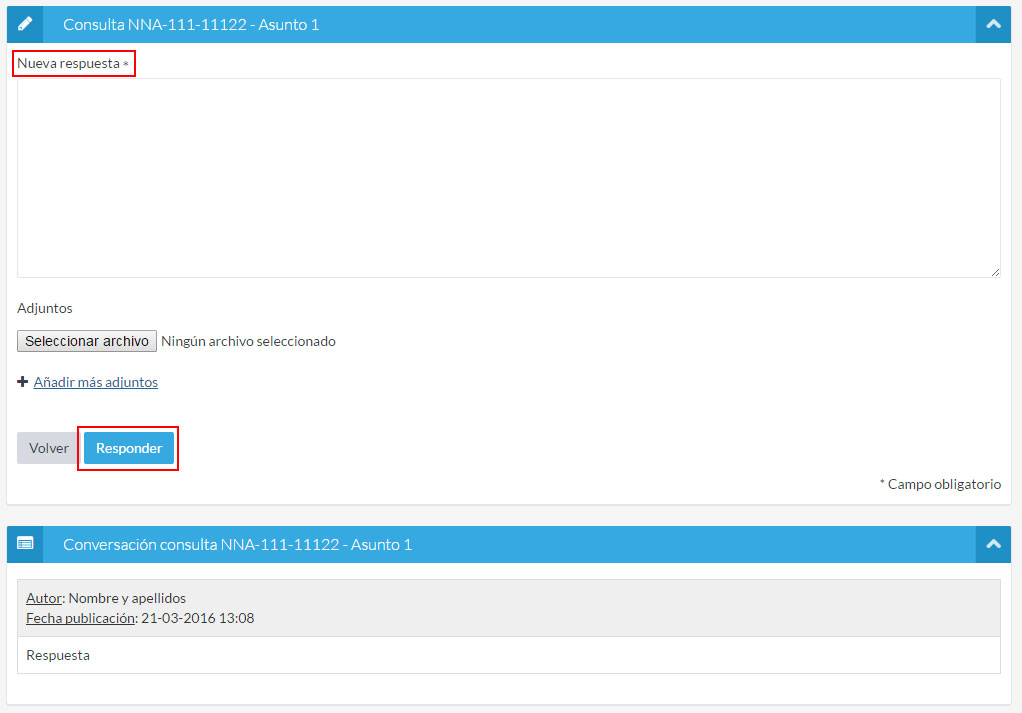Collapse the Consulta NNA-111-11122 reply panel

pos(993,24)
